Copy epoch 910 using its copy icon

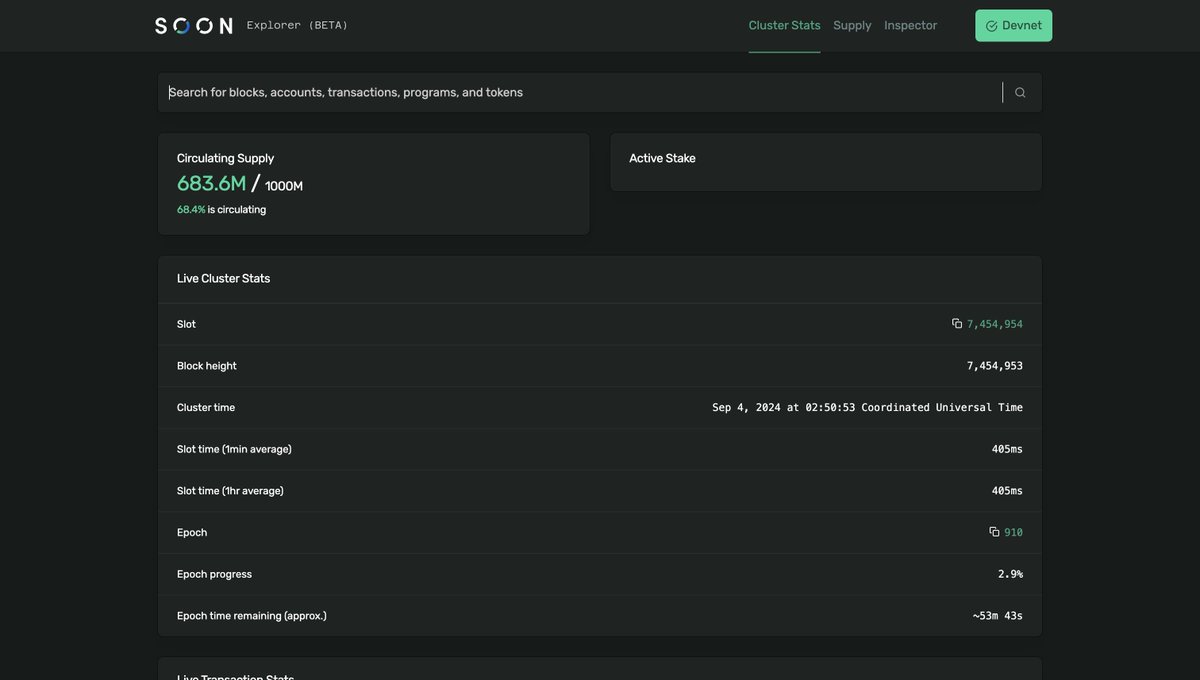(991, 530)
